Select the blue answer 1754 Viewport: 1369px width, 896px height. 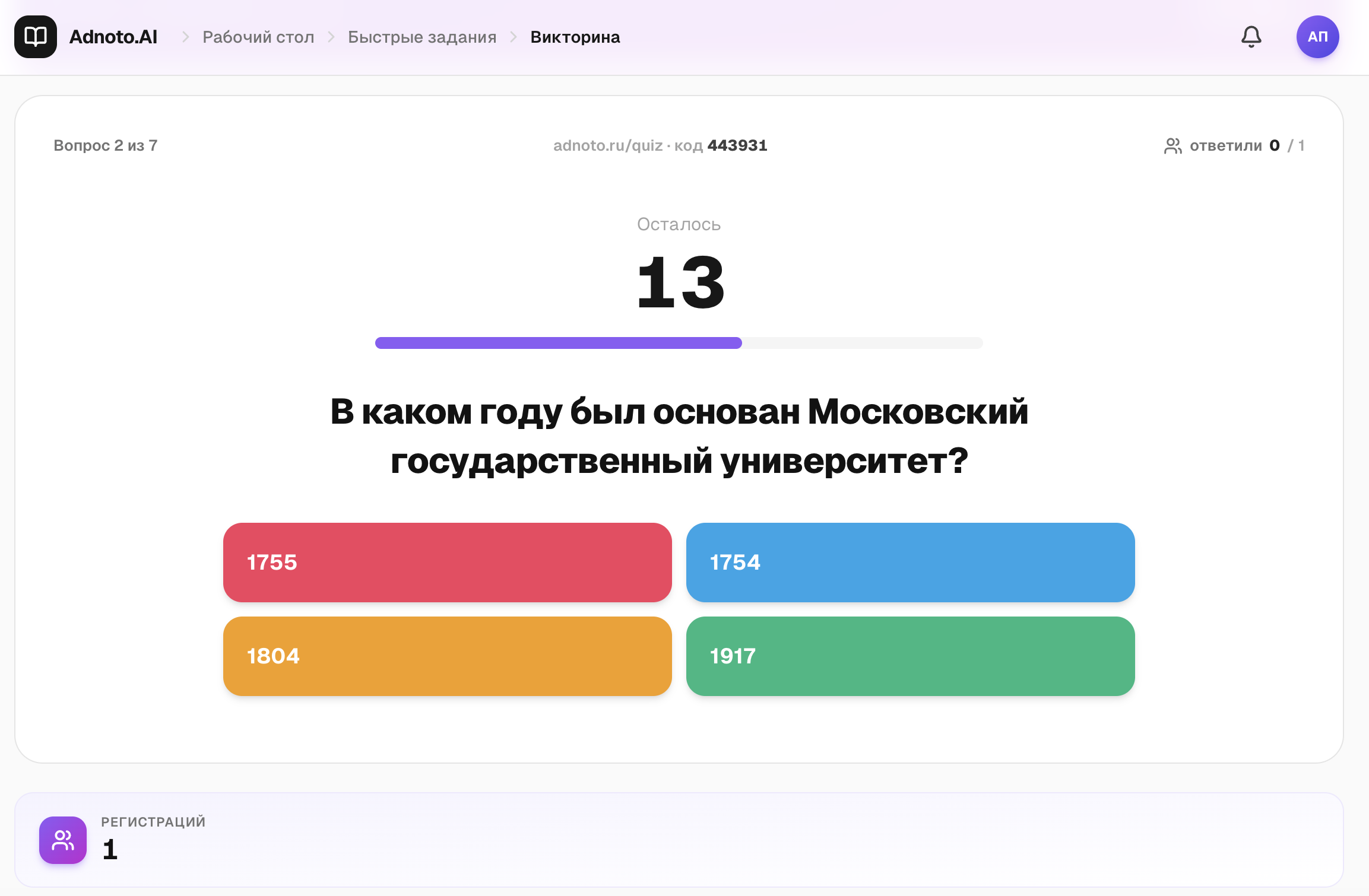click(x=911, y=563)
